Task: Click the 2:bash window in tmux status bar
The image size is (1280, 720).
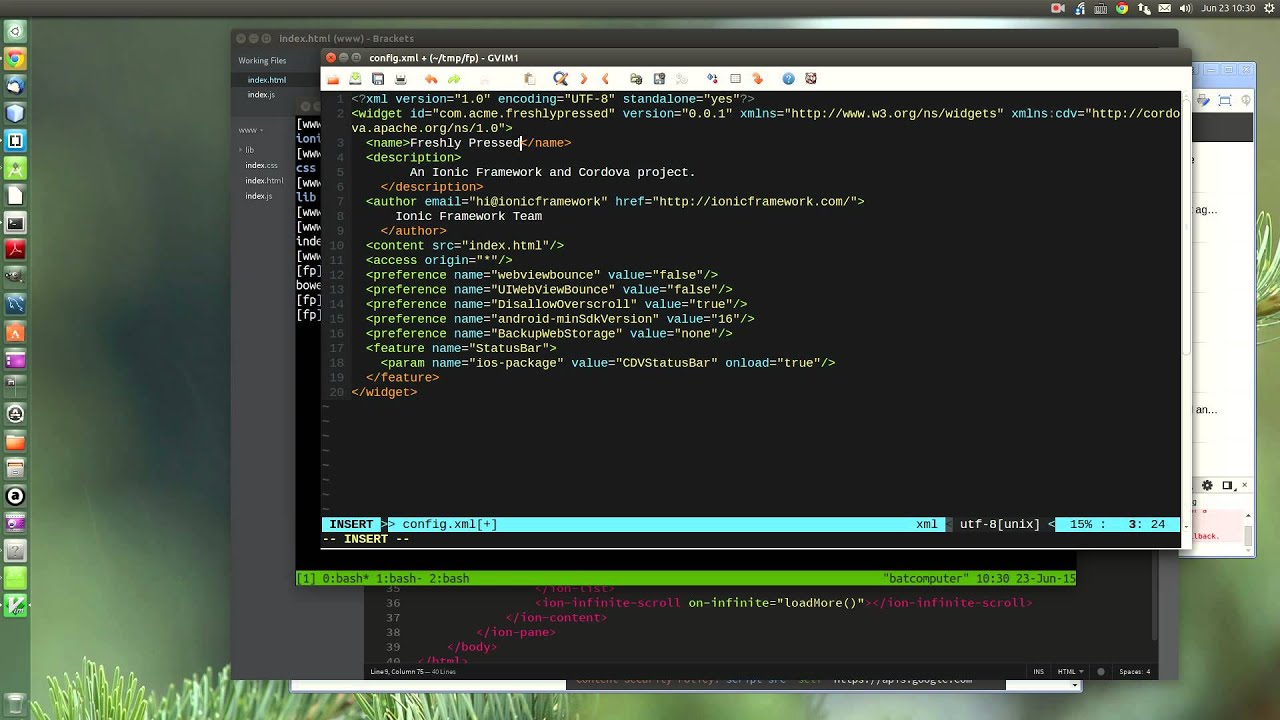Action: coord(449,579)
